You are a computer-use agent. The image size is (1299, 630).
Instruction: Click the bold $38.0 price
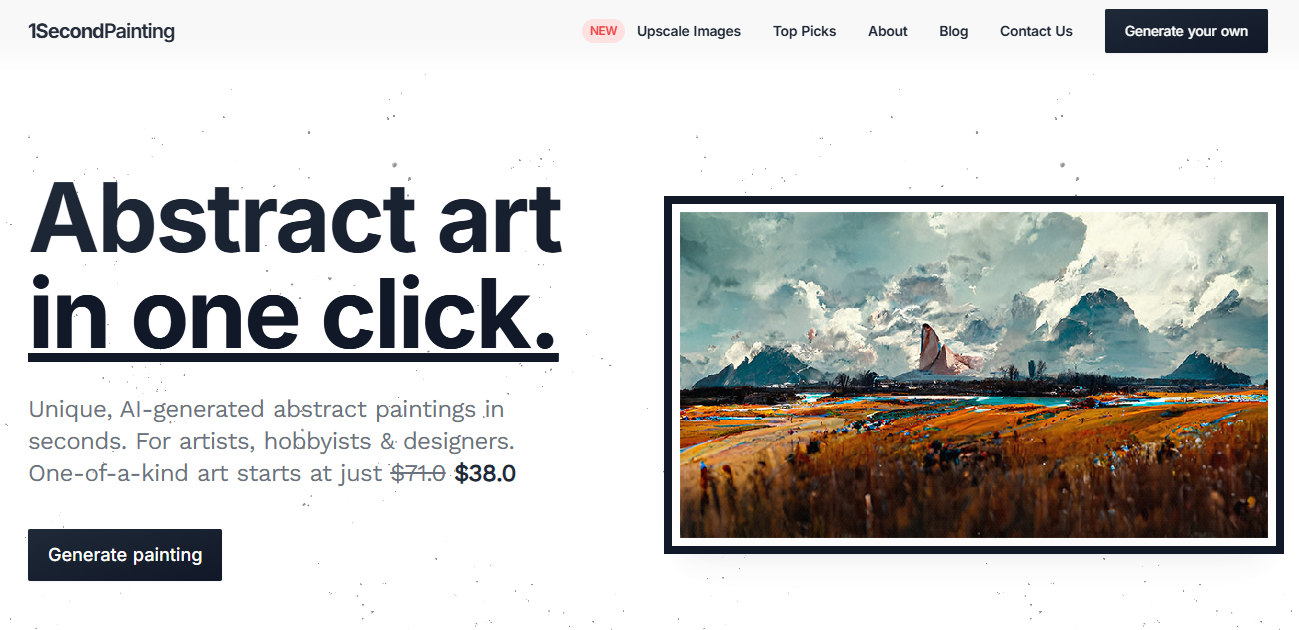tap(485, 473)
